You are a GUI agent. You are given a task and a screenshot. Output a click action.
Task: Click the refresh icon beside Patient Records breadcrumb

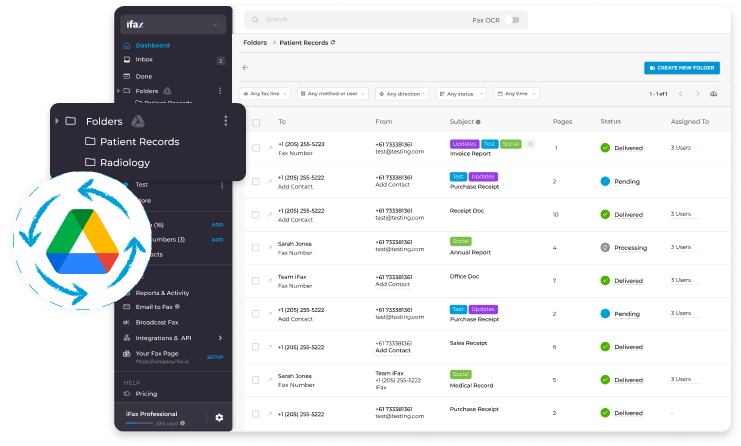[x=333, y=42]
